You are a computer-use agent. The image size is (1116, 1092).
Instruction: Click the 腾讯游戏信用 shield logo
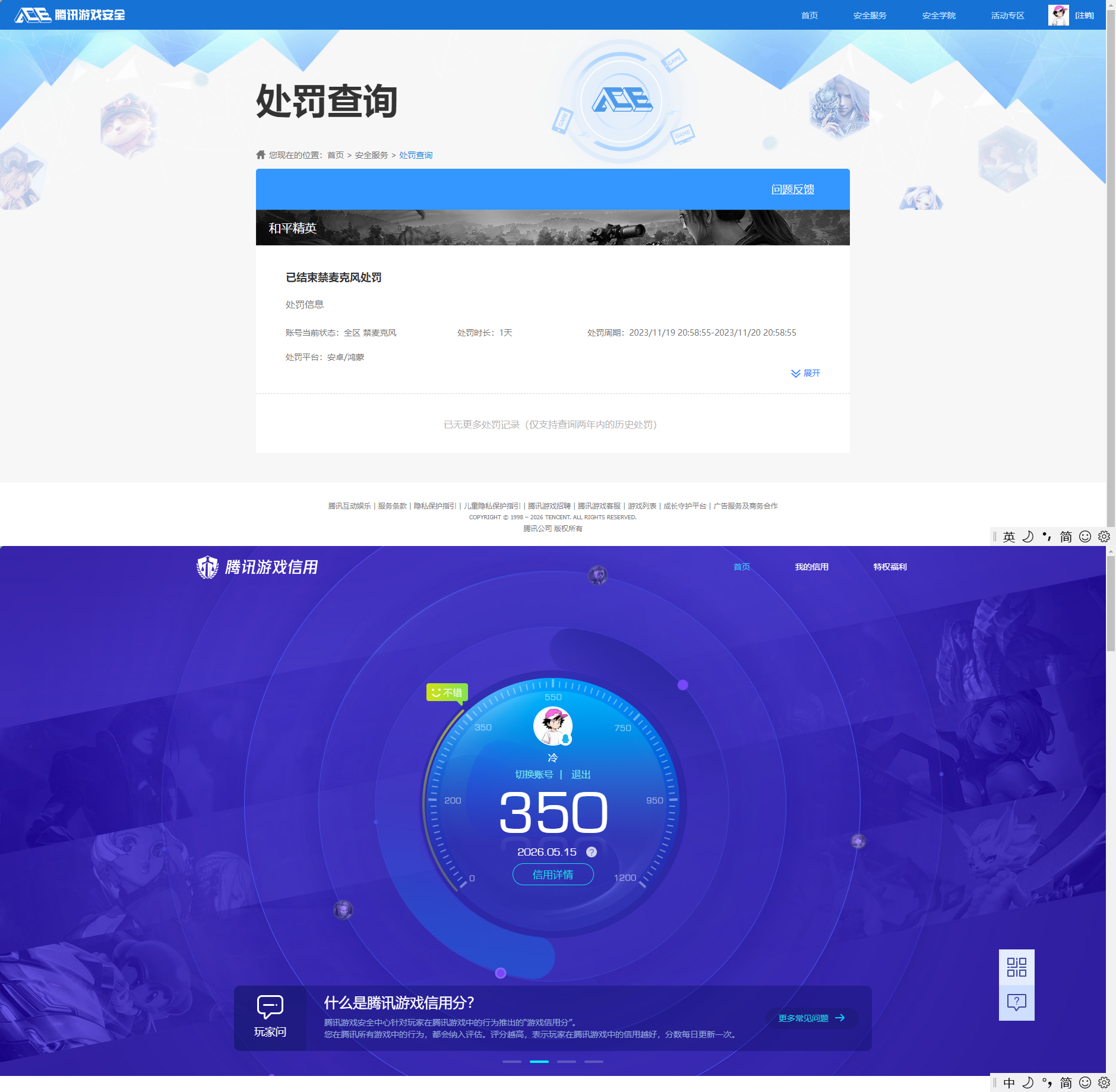tap(257, 567)
